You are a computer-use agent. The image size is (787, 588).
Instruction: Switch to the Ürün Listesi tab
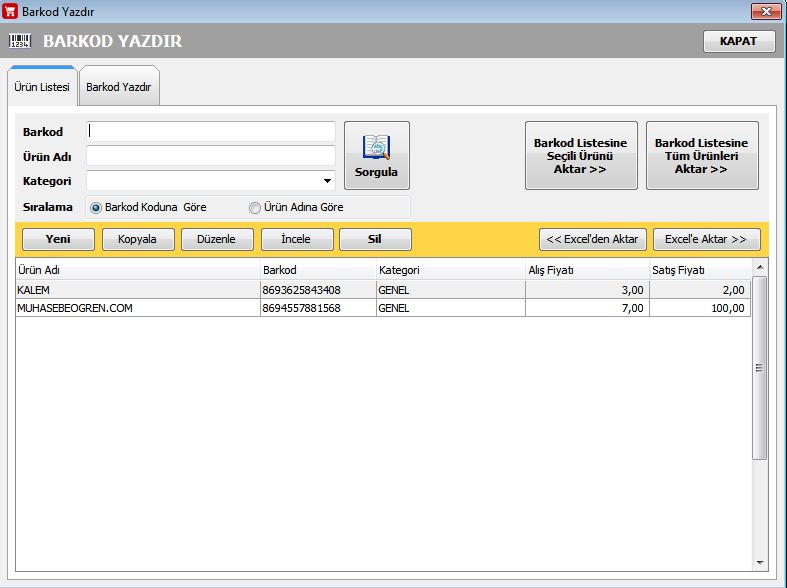[x=42, y=87]
